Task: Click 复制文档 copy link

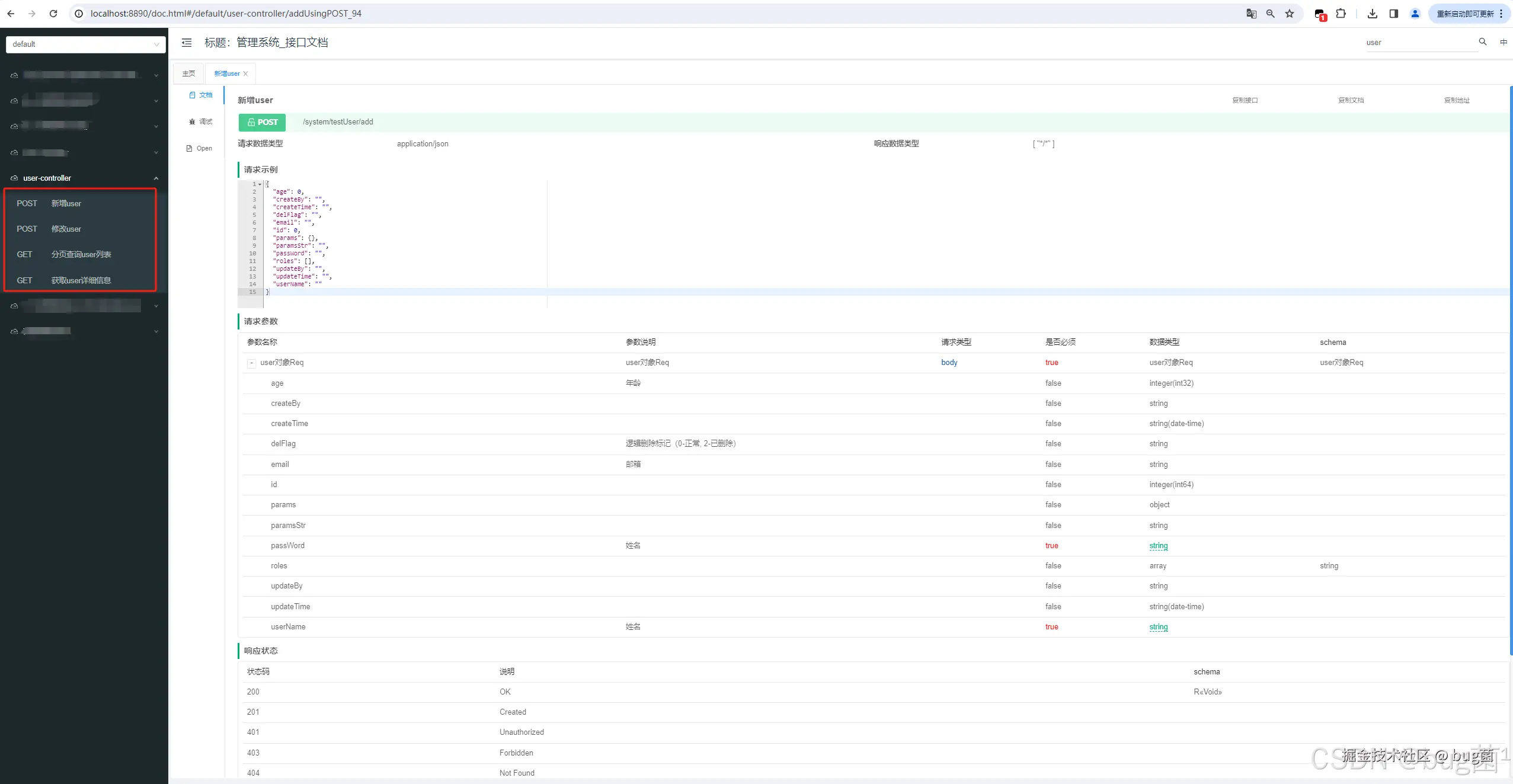Action: [1351, 100]
